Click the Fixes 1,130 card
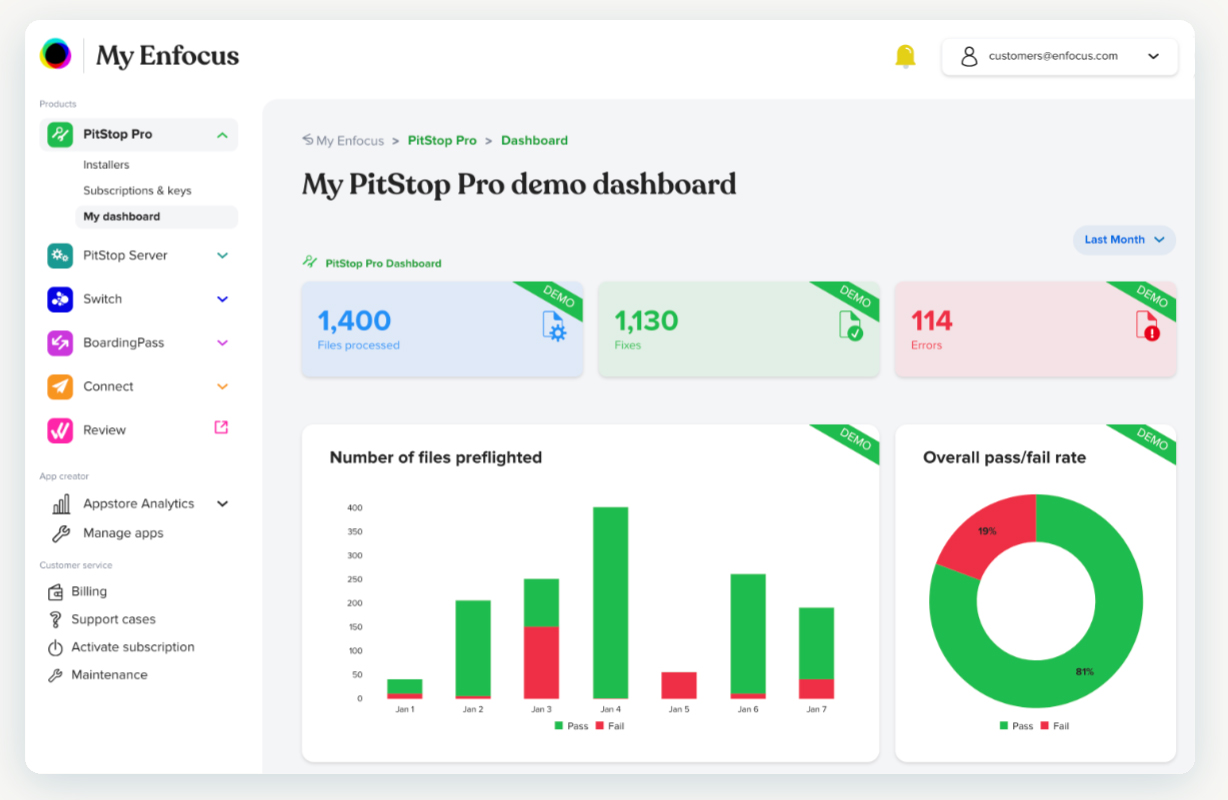 pyautogui.click(x=739, y=329)
